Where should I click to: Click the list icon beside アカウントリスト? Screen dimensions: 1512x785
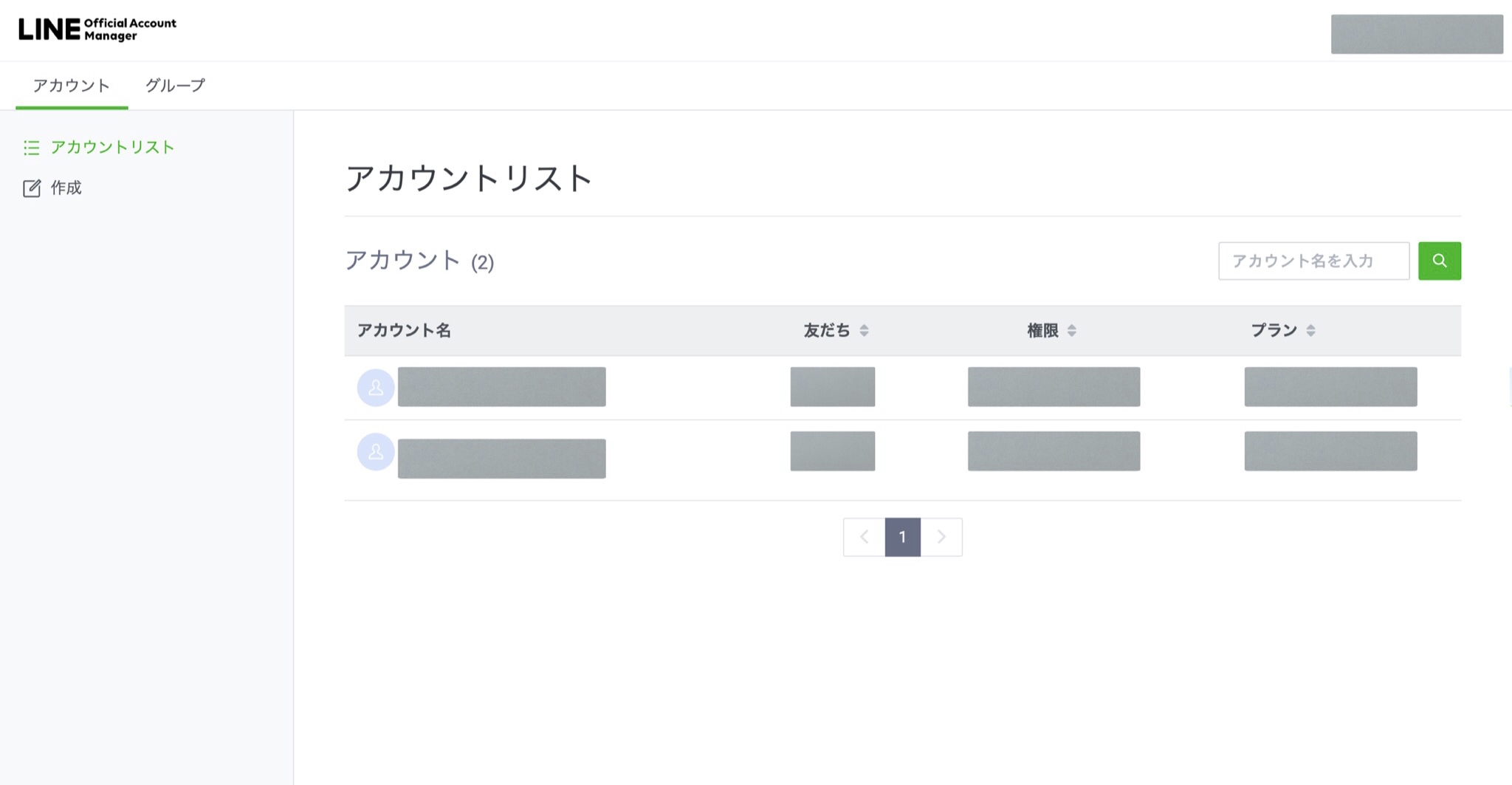pyautogui.click(x=31, y=148)
